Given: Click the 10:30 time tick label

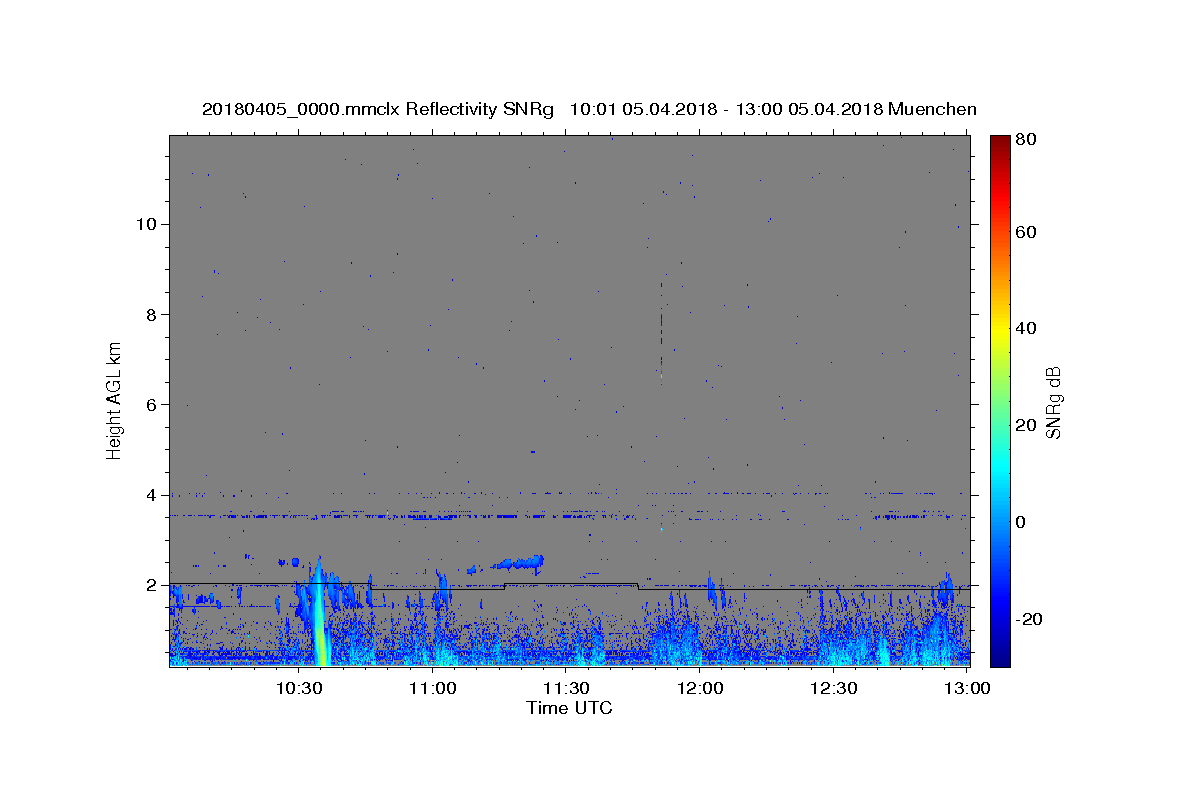Looking at the screenshot, I should tap(299, 688).
